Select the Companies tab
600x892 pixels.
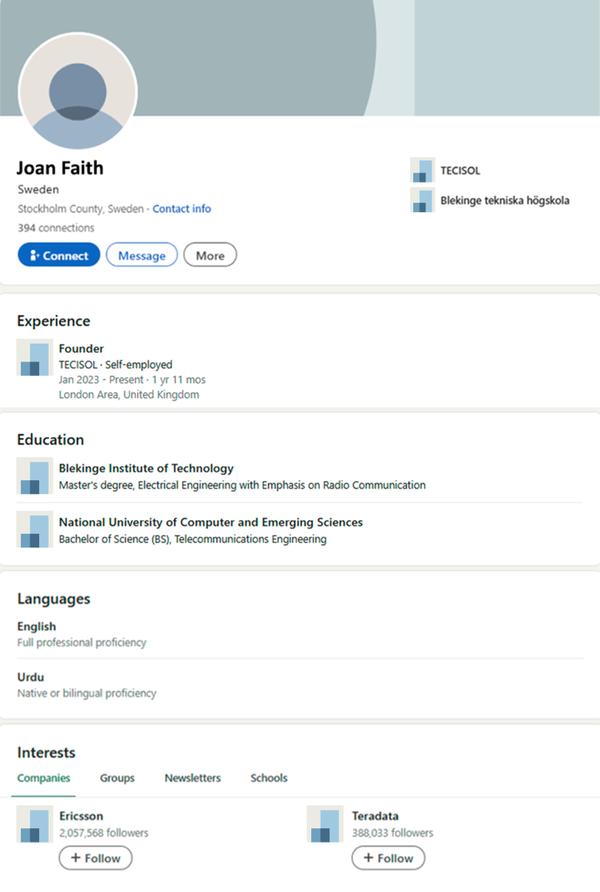coord(44,778)
